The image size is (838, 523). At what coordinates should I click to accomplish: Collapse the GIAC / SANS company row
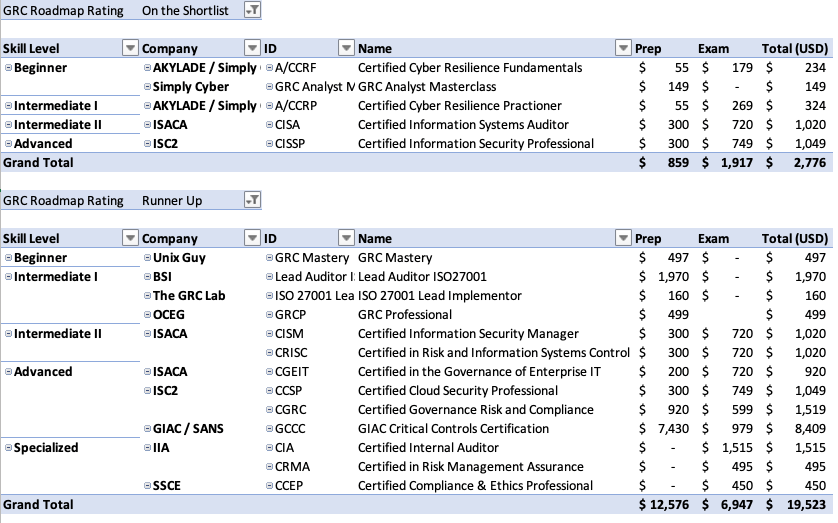147,429
